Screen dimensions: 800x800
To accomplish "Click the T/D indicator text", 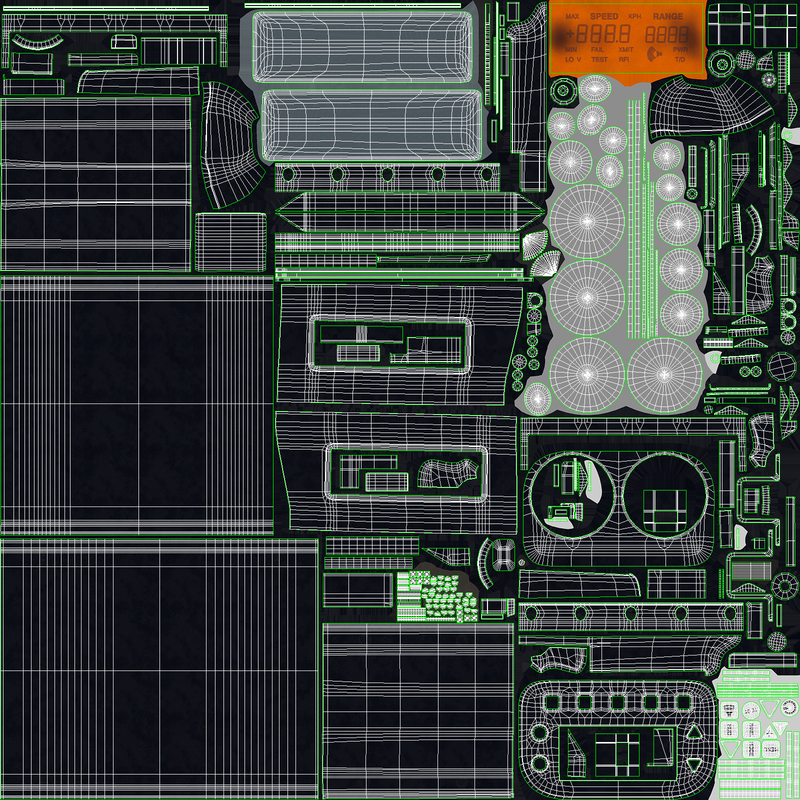I will (x=680, y=59).
